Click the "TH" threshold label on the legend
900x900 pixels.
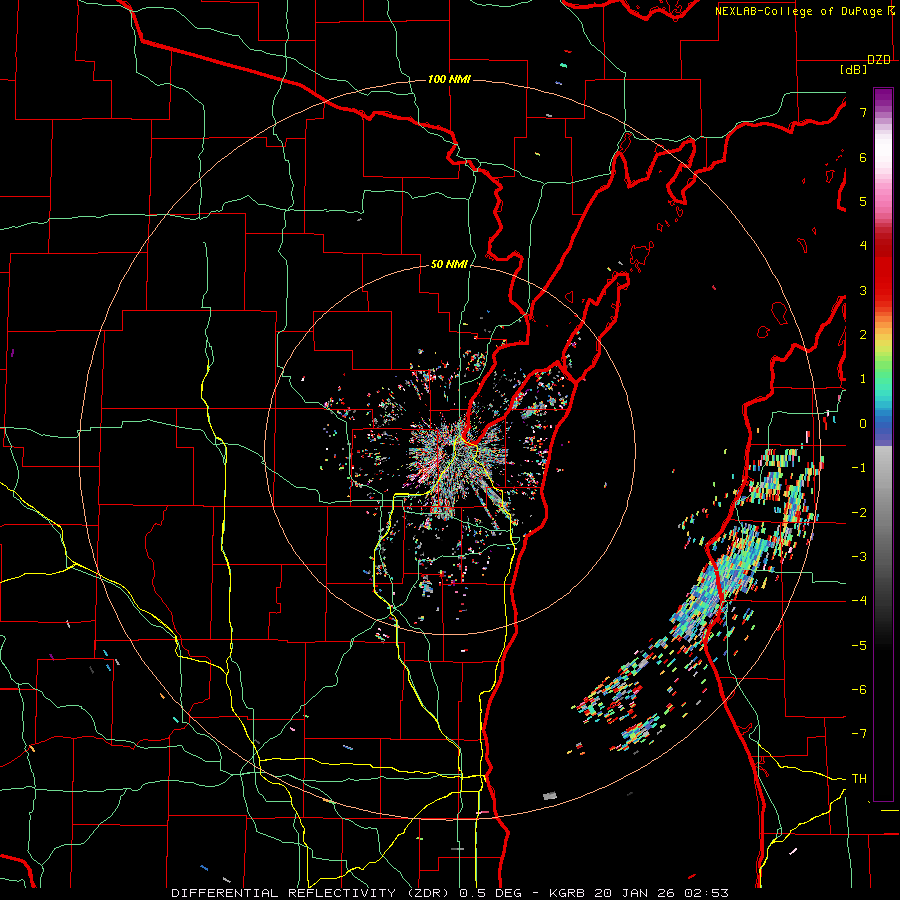(x=859, y=779)
